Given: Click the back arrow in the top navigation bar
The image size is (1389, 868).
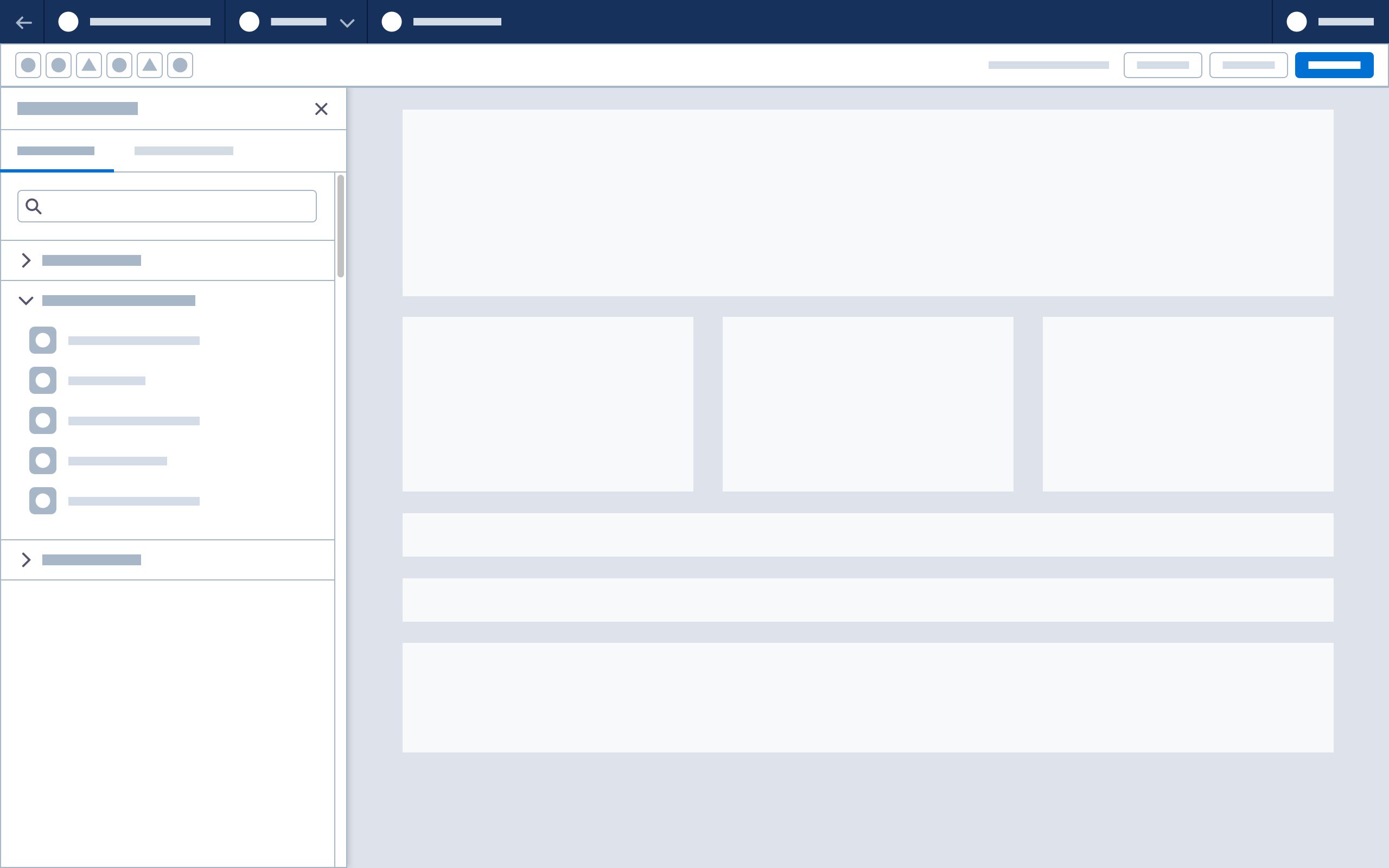Looking at the screenshot, I should click(x=23, y=22).
